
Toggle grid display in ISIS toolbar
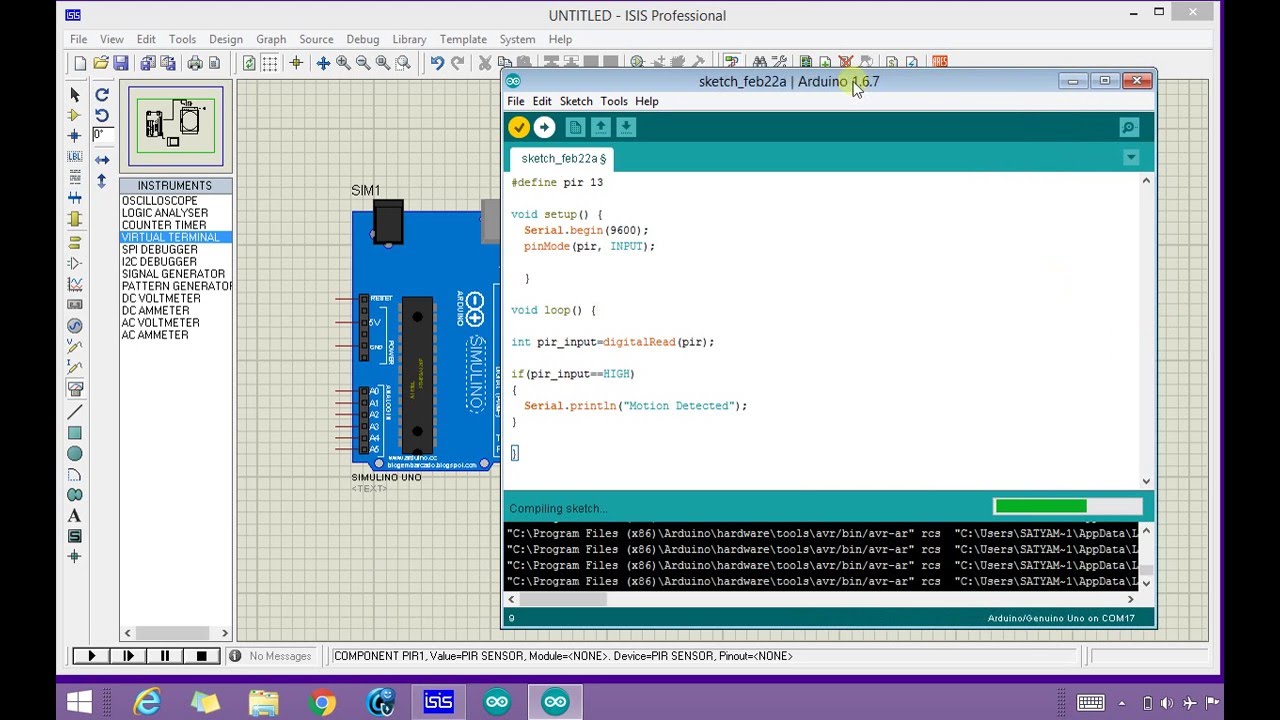270,63
